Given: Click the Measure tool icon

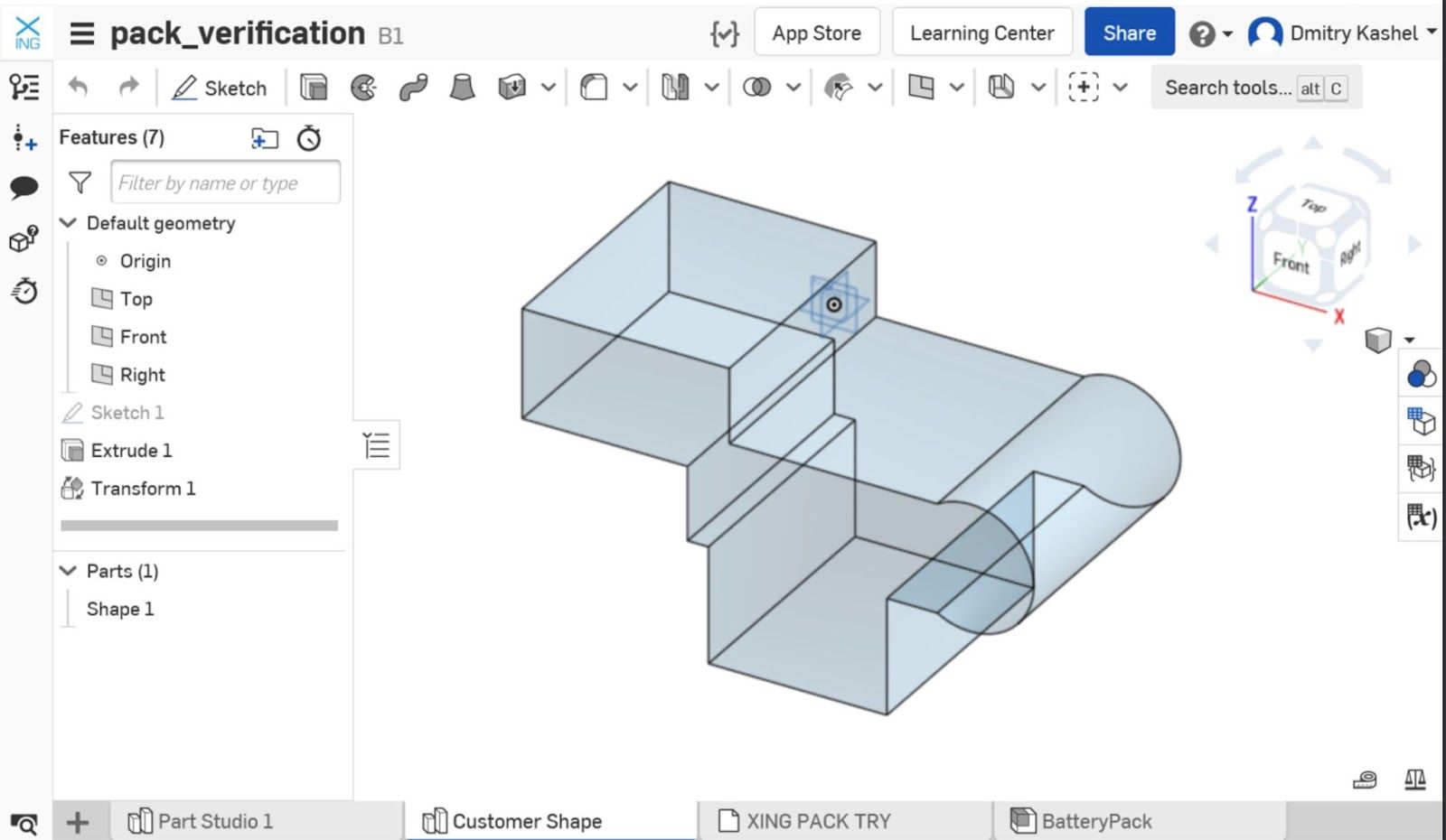Looking at the screenshot, I should pyautogui.click(x=1365, y=779).
